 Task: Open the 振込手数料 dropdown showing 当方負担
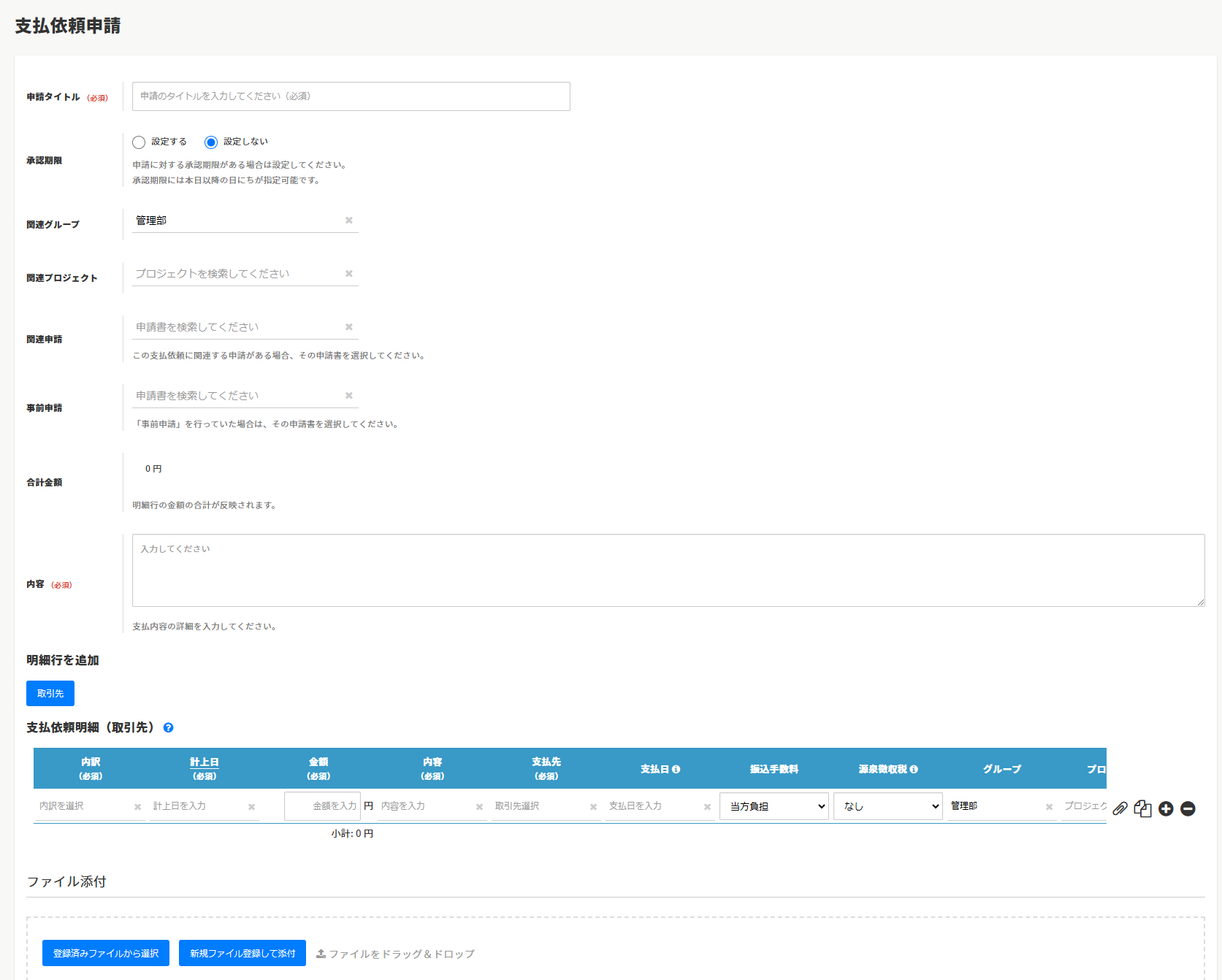click(774, 806)
